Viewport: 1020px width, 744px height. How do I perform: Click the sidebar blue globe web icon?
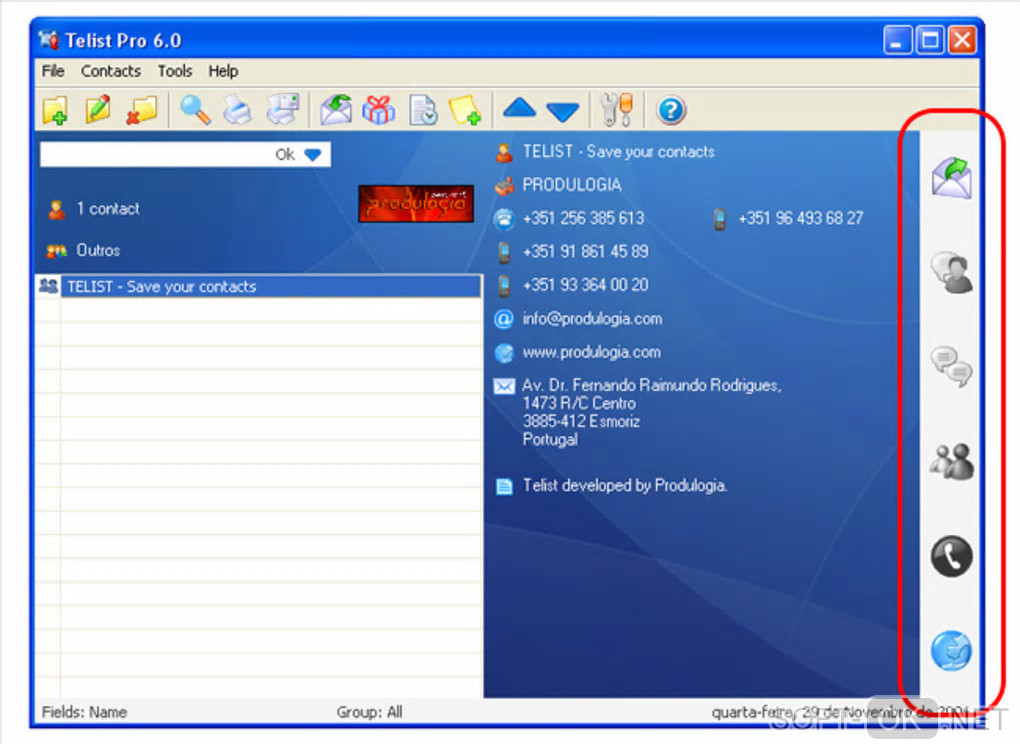click(951, 650)
